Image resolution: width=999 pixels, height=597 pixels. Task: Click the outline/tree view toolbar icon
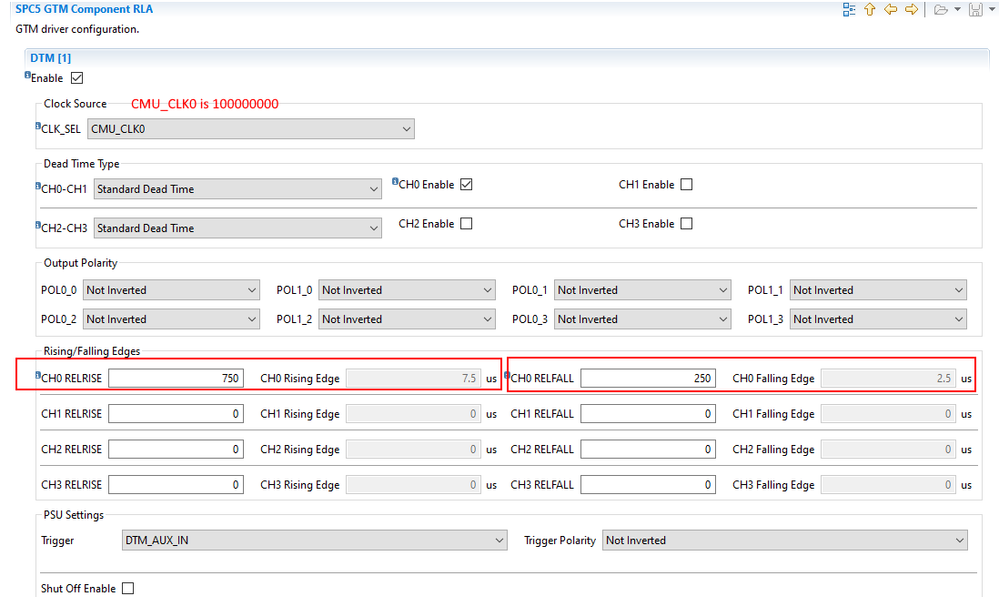[849, 10]
